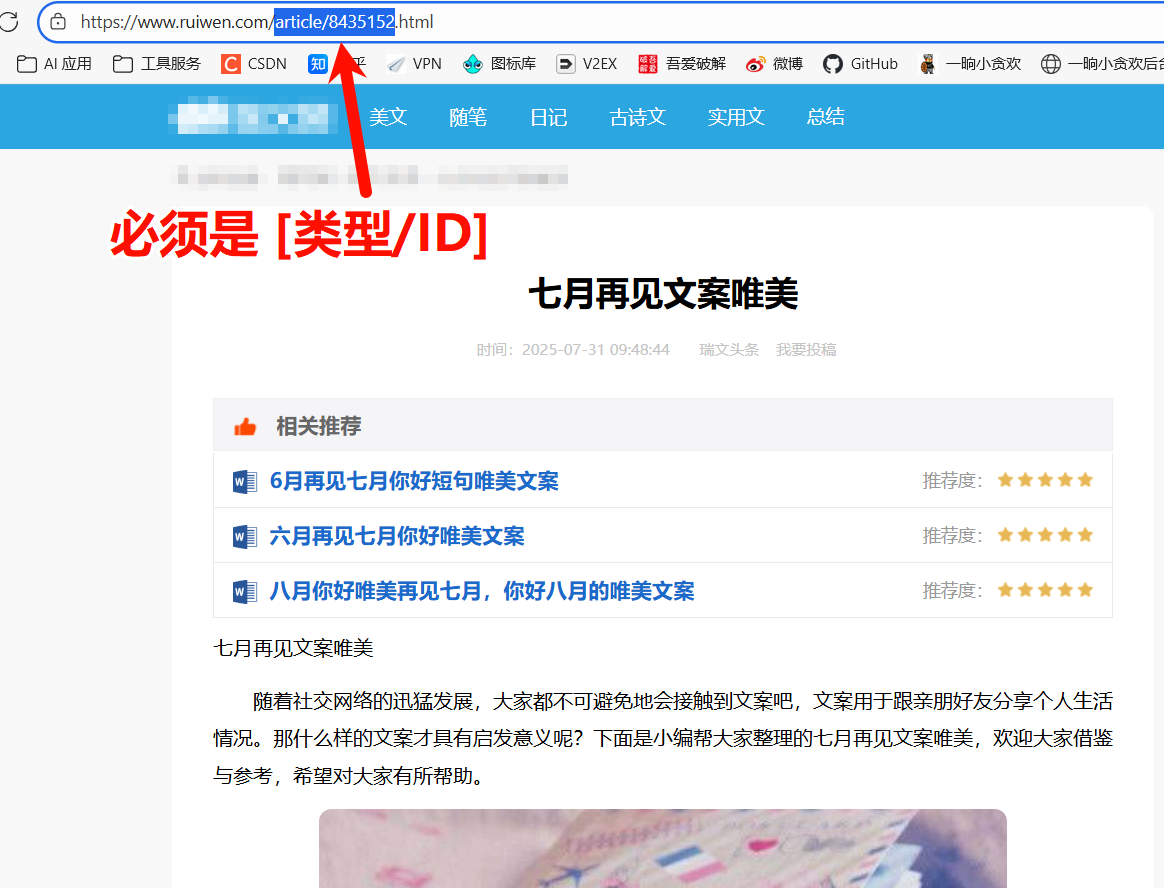This screenshot has height=888, width=1164.
Task: Click the site lock icon in address bar
Action: click(58, 21)
